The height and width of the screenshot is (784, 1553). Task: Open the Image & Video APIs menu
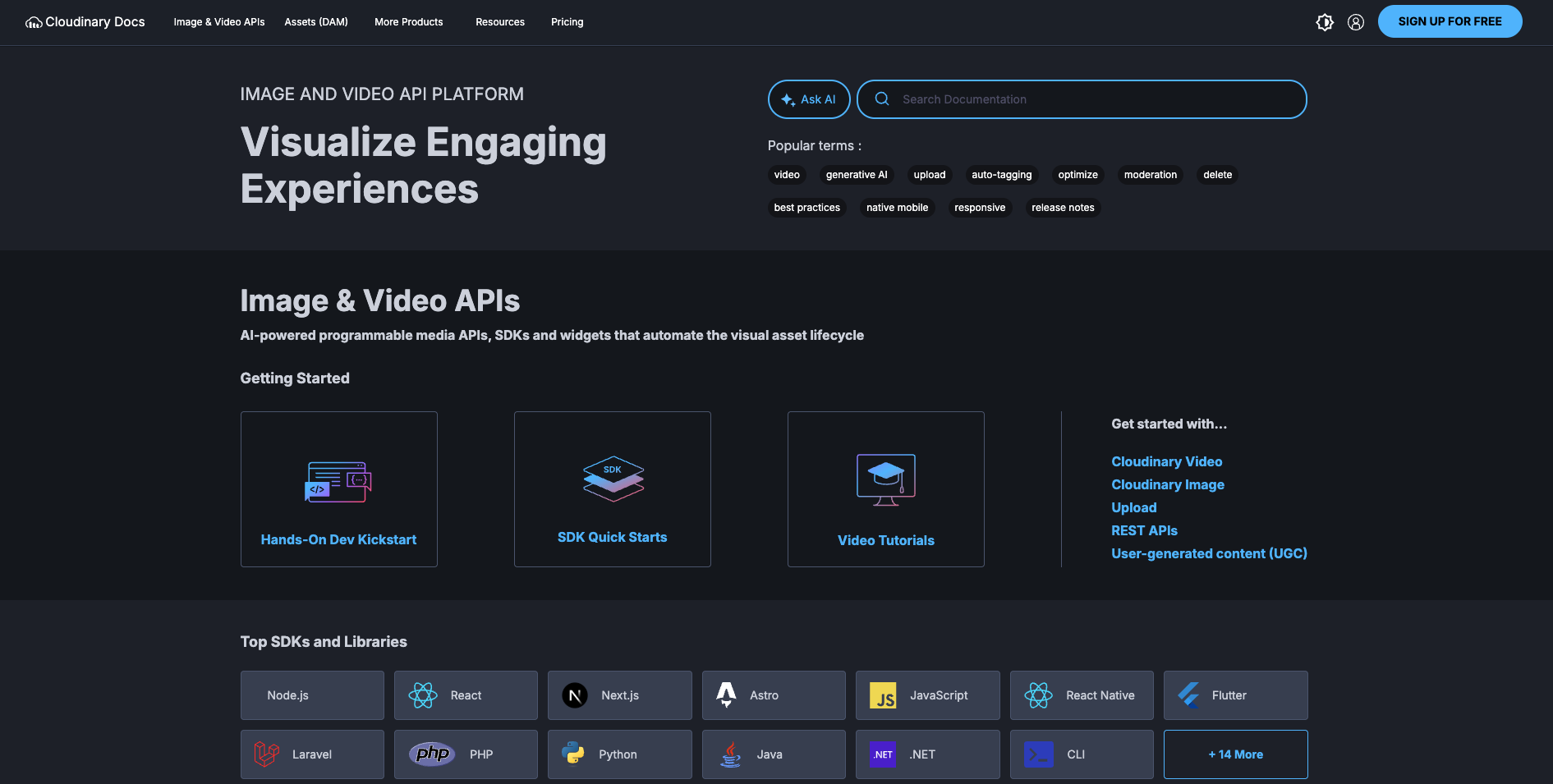219,22
